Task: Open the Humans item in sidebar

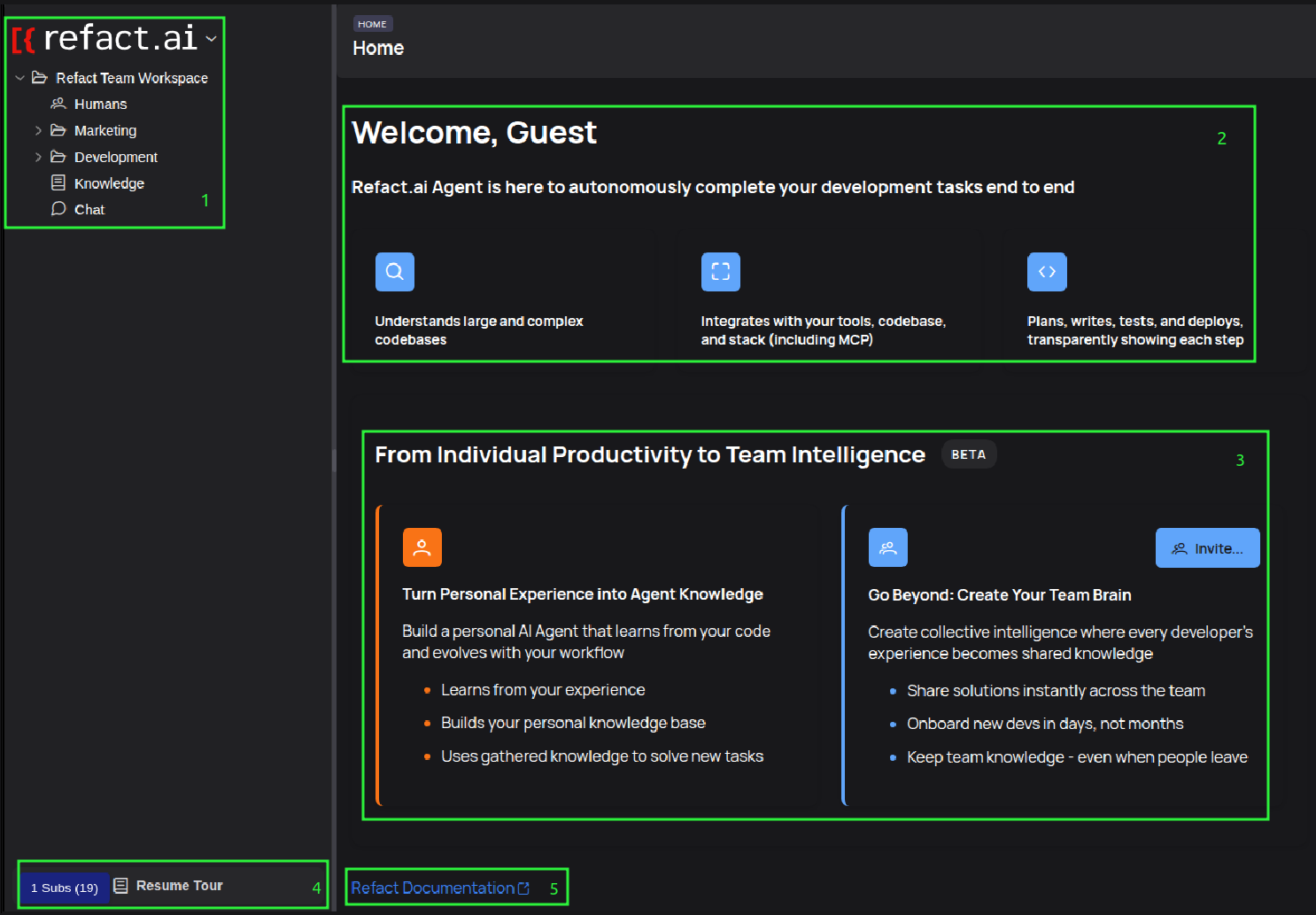Action: coord(100,104)
